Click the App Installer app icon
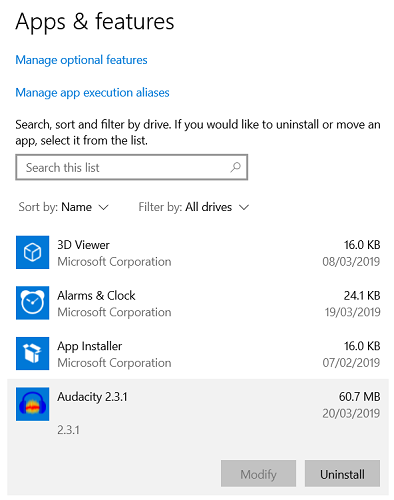 32,353
